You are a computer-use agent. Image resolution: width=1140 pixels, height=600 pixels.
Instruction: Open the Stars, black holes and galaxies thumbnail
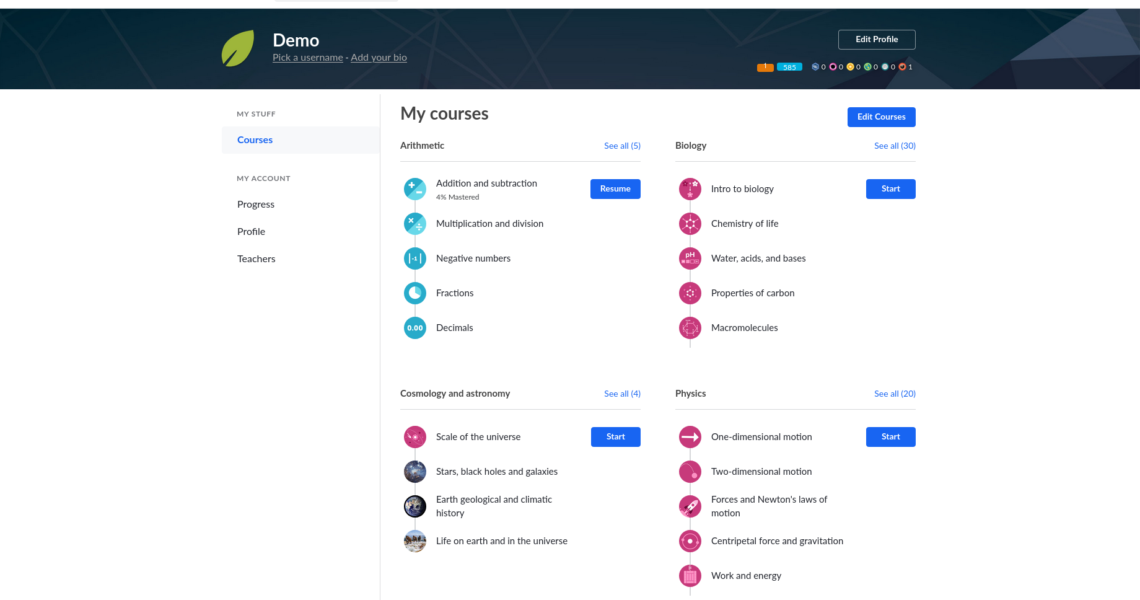click(x=415, y=472)
